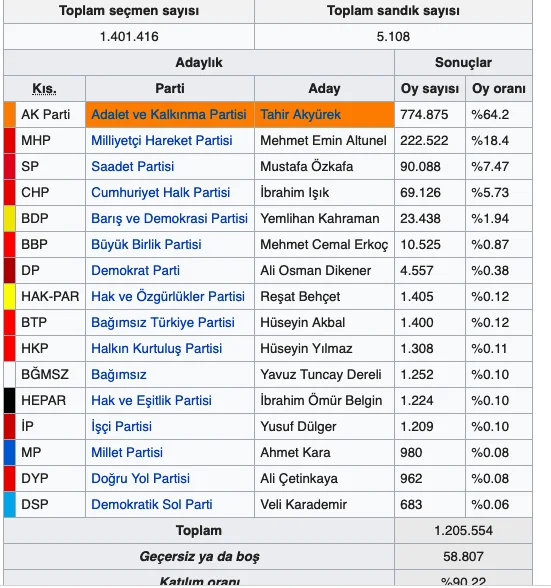Open Bağımsız Türkiye Partisi link
Screen dimensions: 551x588
click(x=163, y=322)
